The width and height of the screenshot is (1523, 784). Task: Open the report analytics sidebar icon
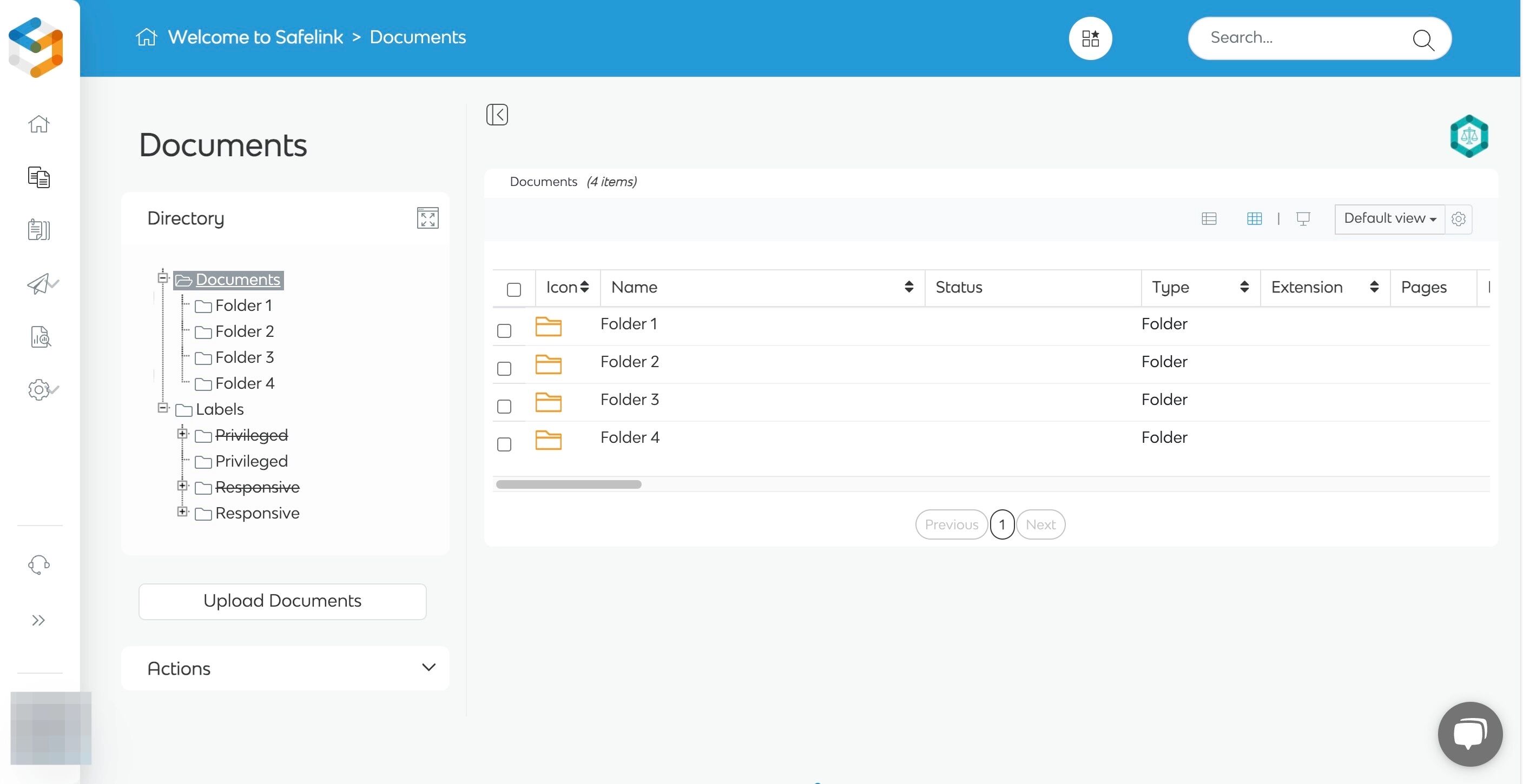coord(40,337)
